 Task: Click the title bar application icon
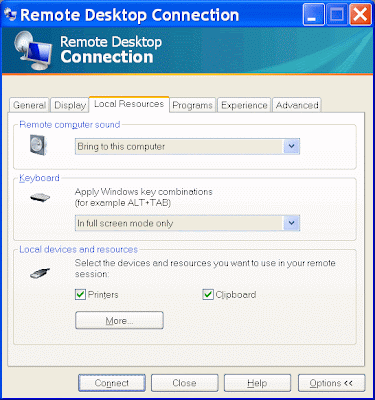point(10,15)
